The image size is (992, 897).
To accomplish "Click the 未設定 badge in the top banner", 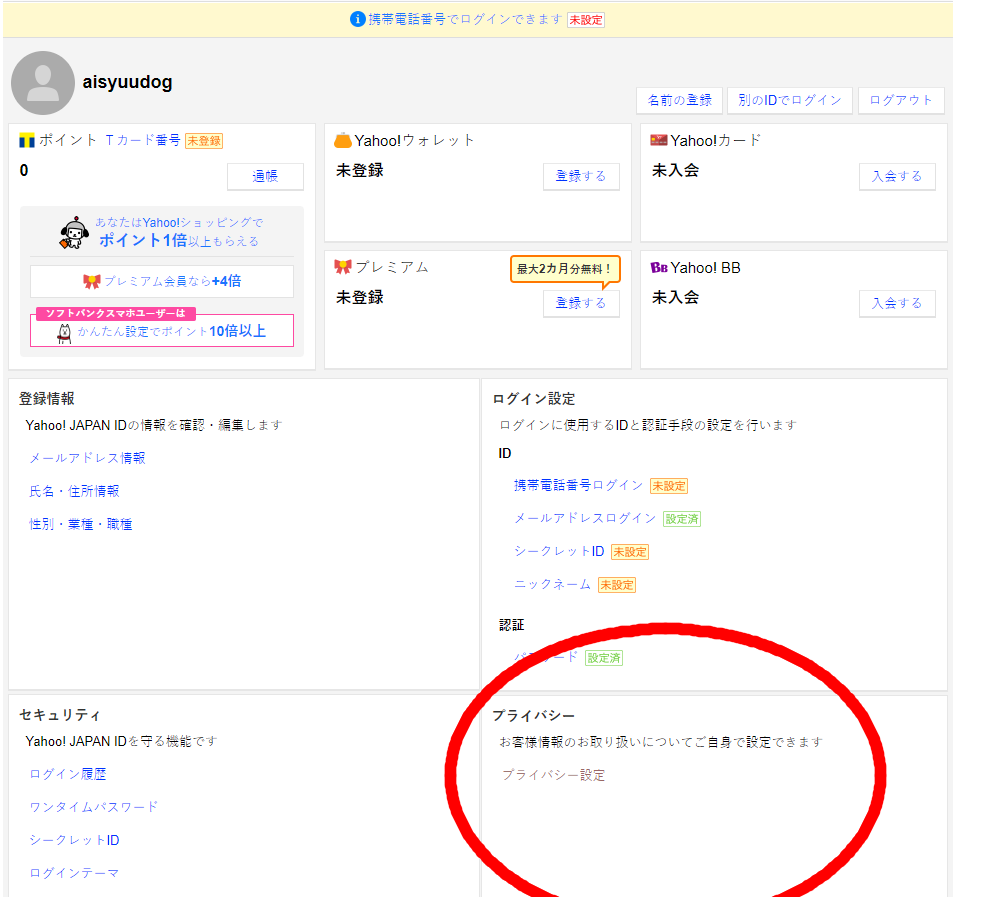I will (586, 20).
